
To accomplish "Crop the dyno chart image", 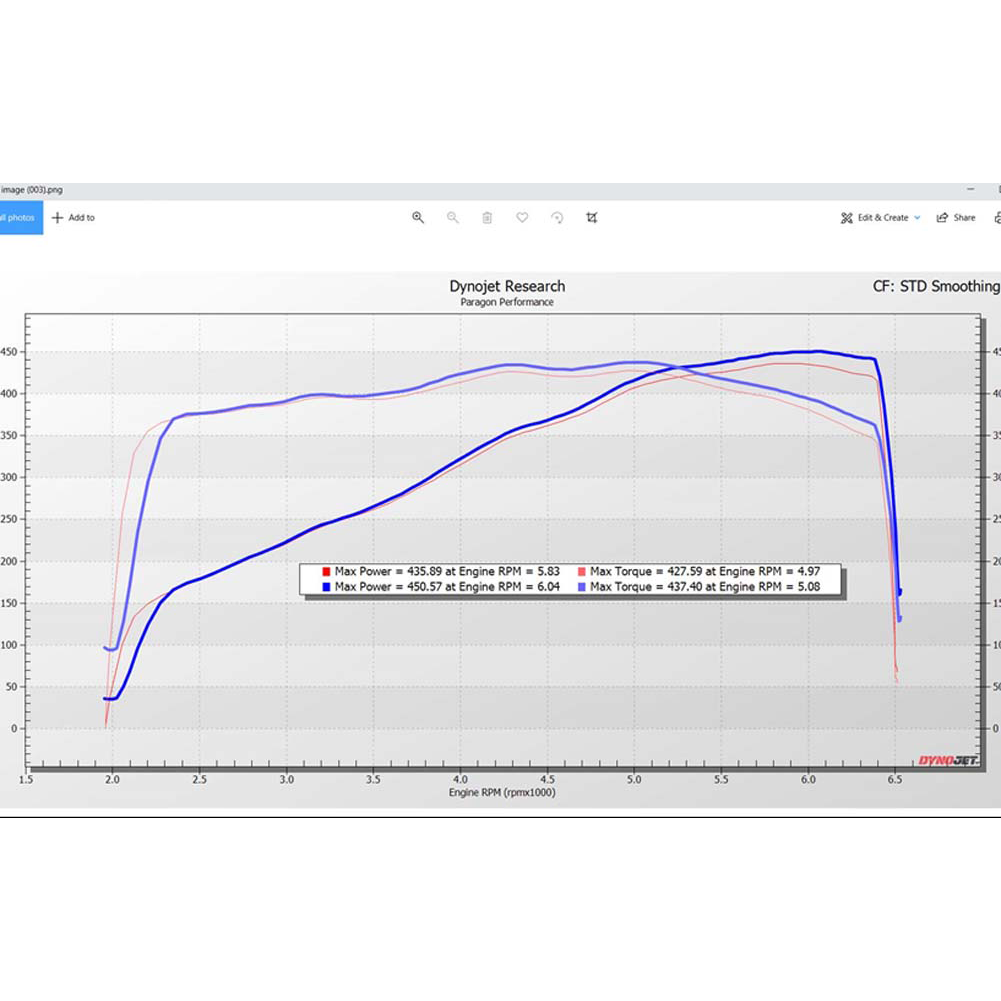I will pos(592,217).
